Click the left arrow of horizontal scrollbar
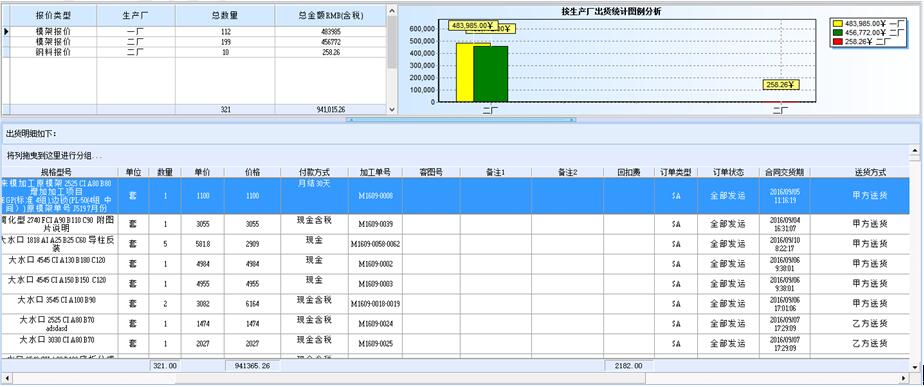This screenshot has height=387, width=924. click(6, 378)
